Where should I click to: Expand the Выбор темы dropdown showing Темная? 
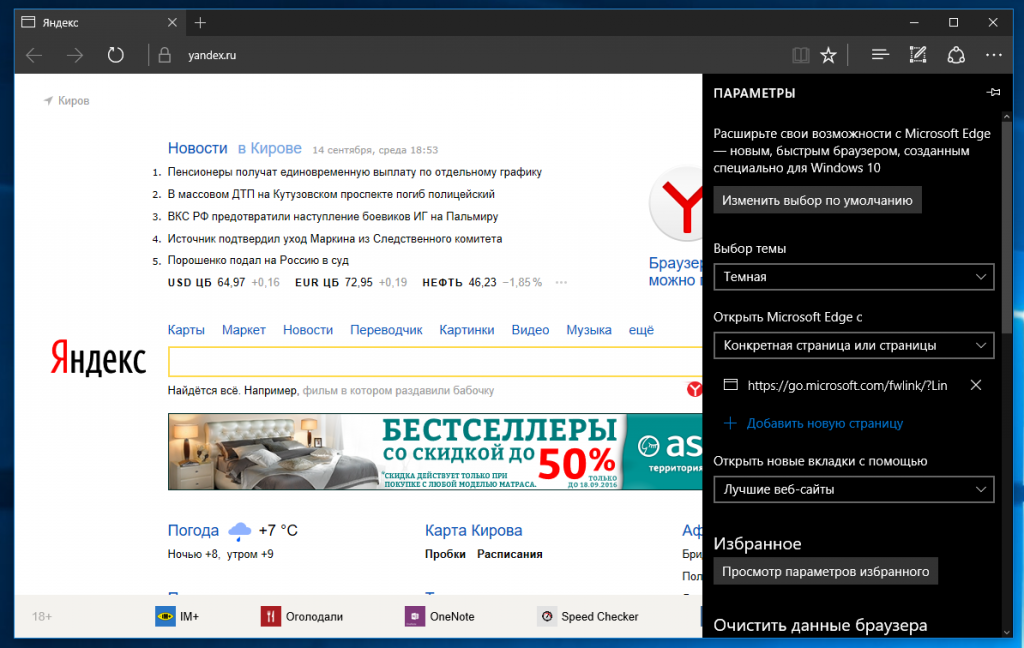(854, 277)
